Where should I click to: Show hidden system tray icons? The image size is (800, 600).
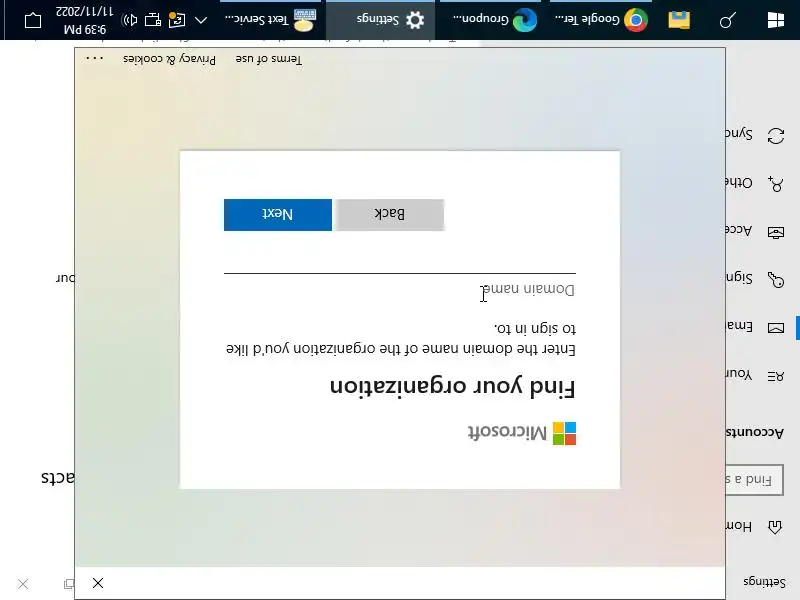click(x=201, y=20)
